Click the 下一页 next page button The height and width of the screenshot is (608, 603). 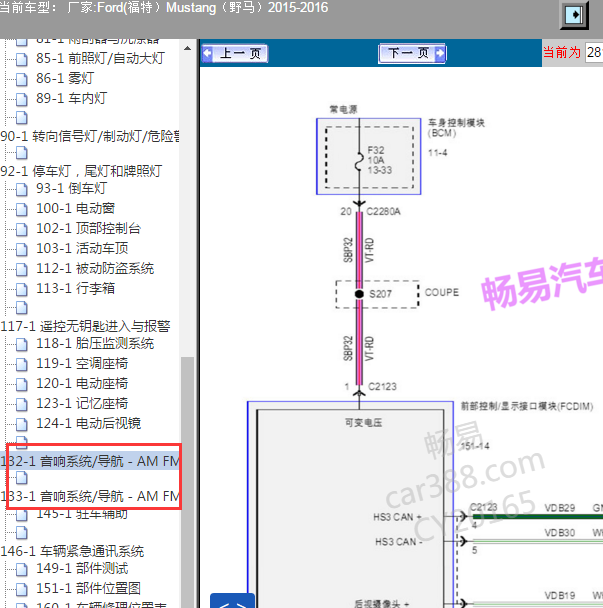tap(412, 53)
